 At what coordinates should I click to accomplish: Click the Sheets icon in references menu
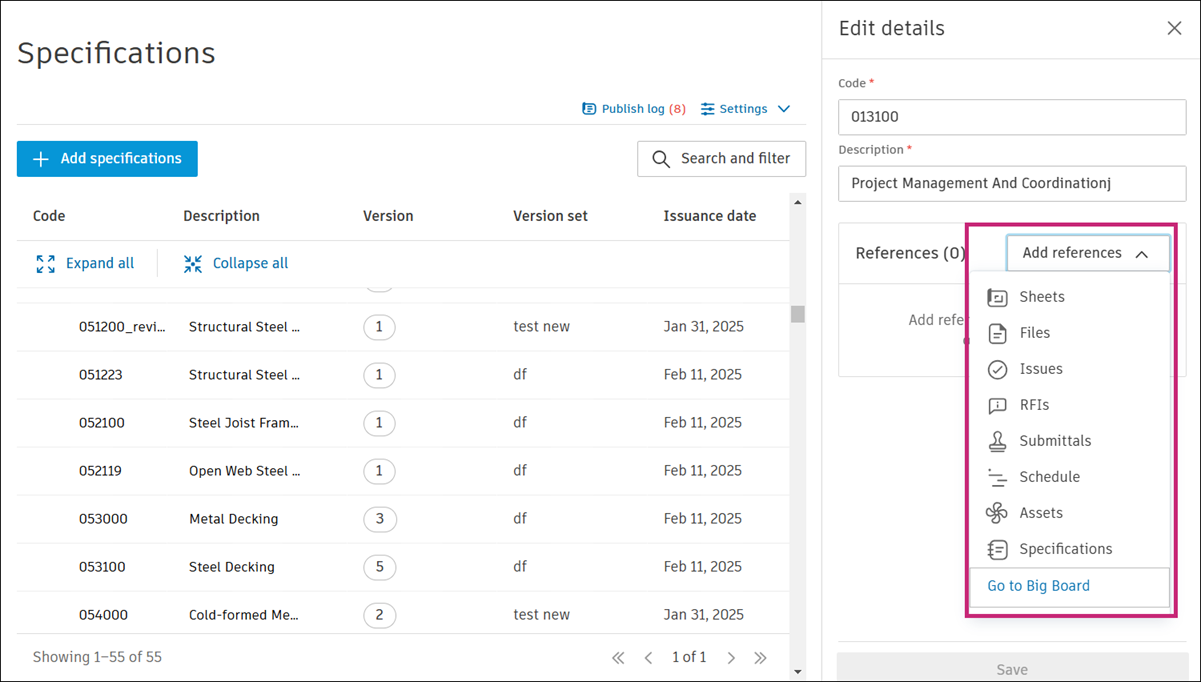997,297
